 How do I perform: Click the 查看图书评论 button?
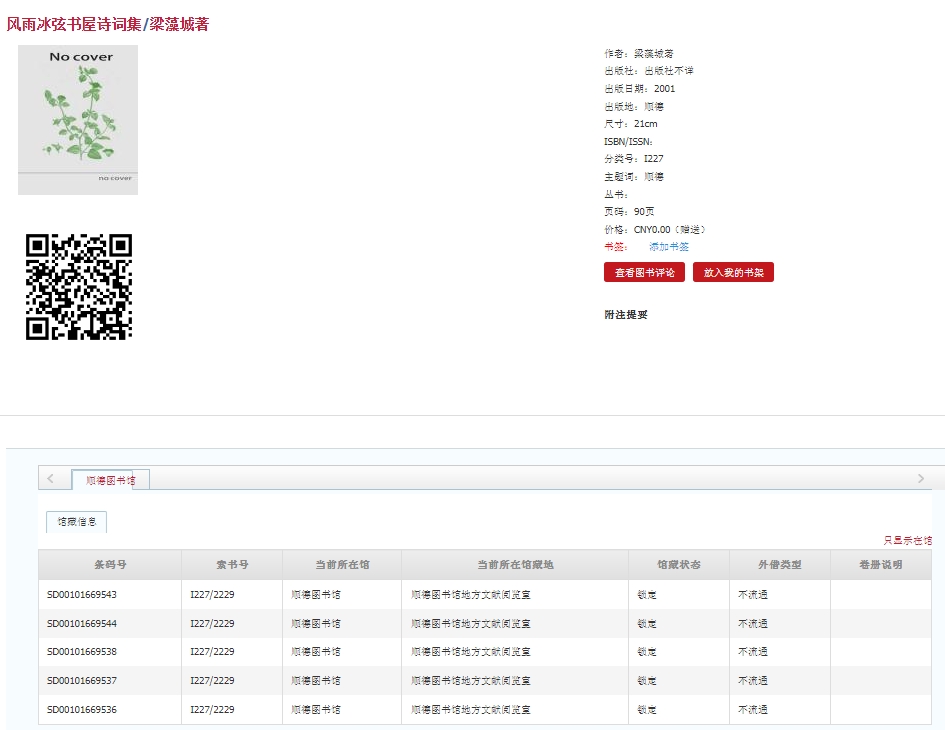pyautogui.click(x=644, y=272)
